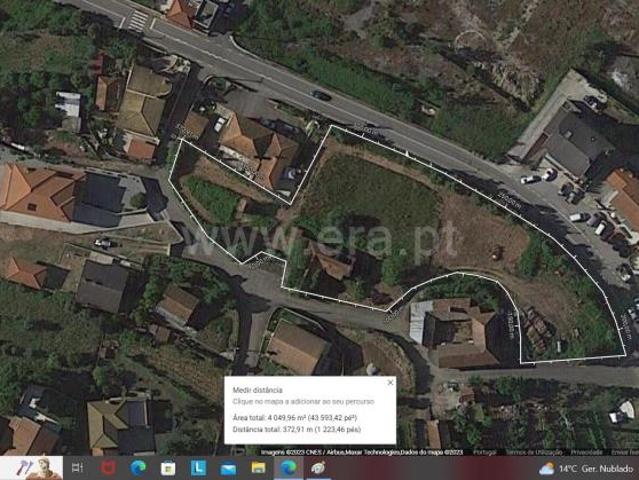This screenshot has width=639, height=480.
Task: Open the last pinned taskbar app icon
Action: [x=318, y=468]
